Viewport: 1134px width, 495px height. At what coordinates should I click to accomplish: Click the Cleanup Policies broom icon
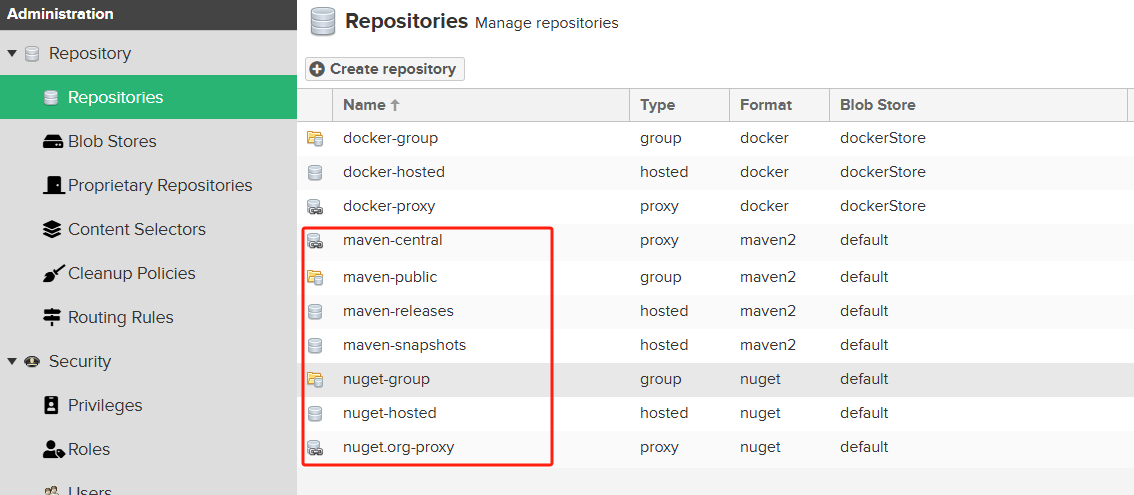coord(53,274)
